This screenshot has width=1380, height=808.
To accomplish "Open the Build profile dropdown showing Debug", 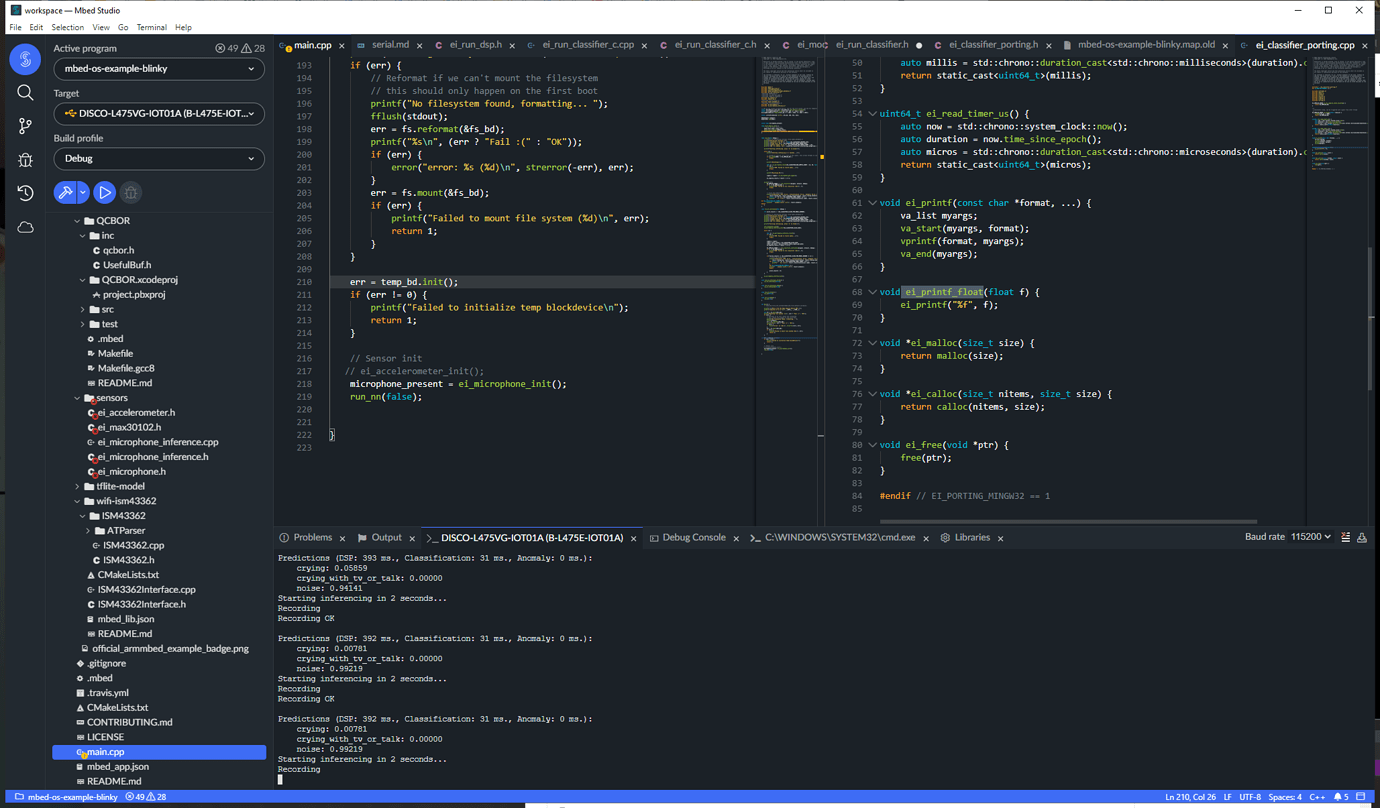I will click(159, 158).
